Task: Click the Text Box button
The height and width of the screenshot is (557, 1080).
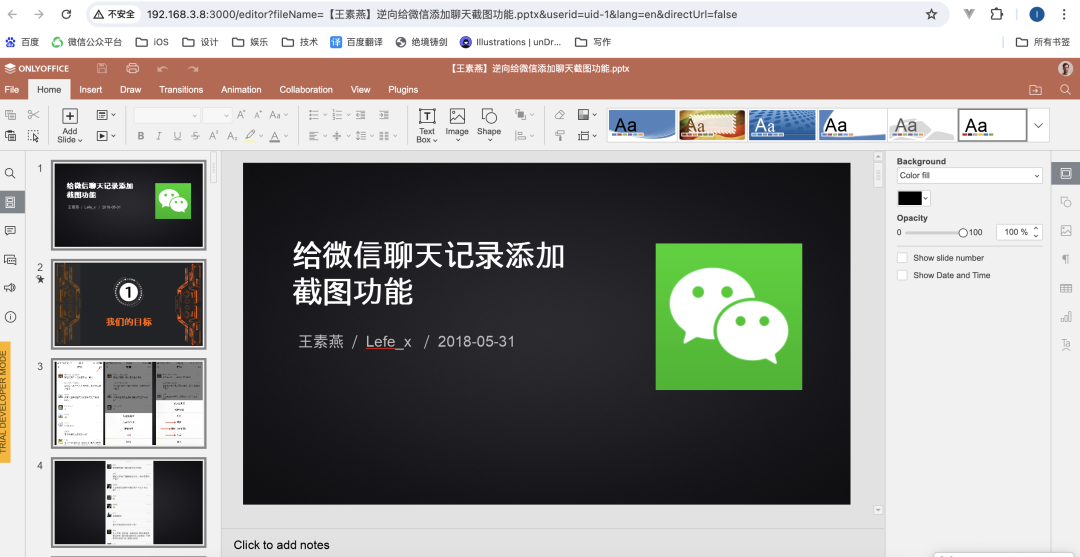Action: [x=427, y=125]
